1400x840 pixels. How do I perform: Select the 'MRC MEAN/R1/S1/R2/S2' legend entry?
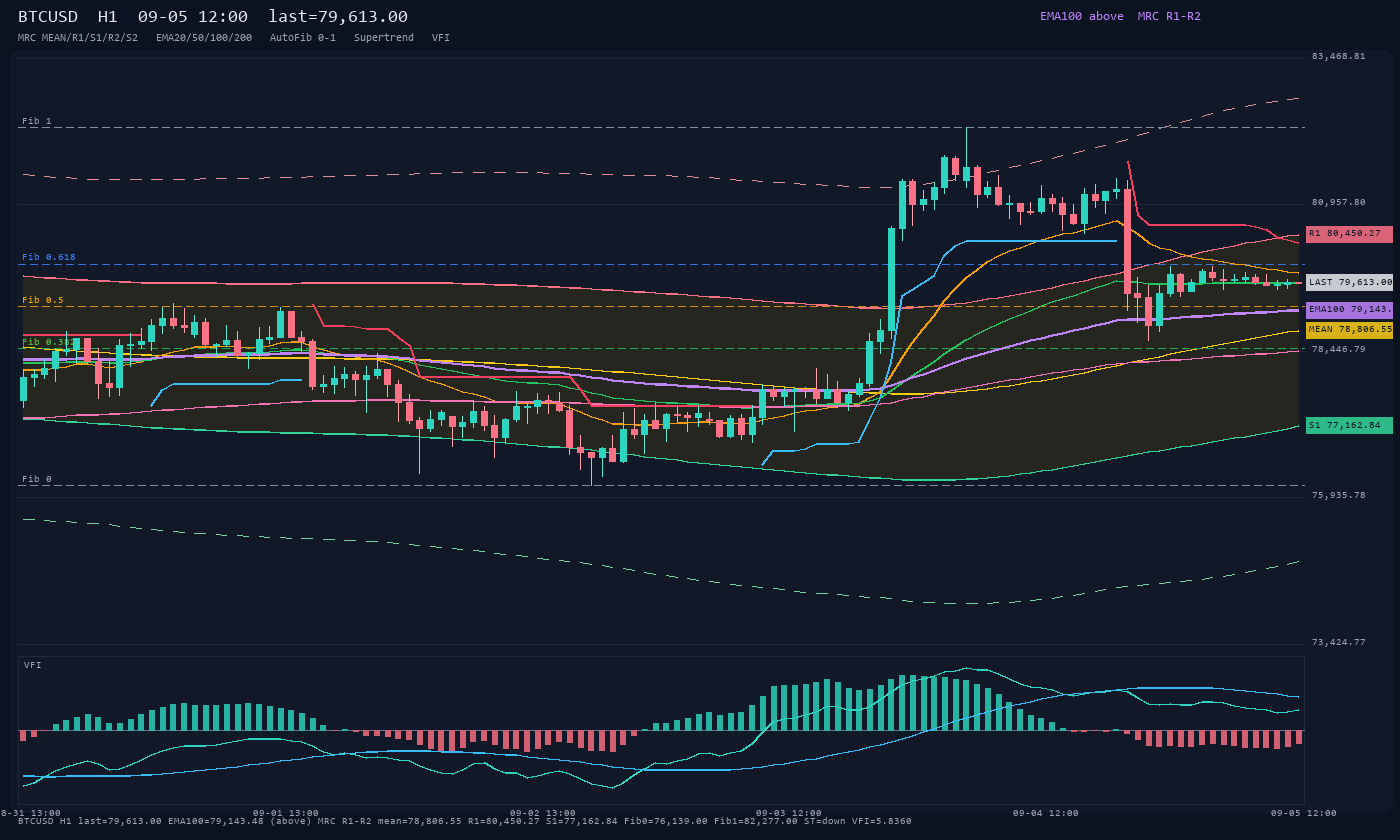click(78, 38)
